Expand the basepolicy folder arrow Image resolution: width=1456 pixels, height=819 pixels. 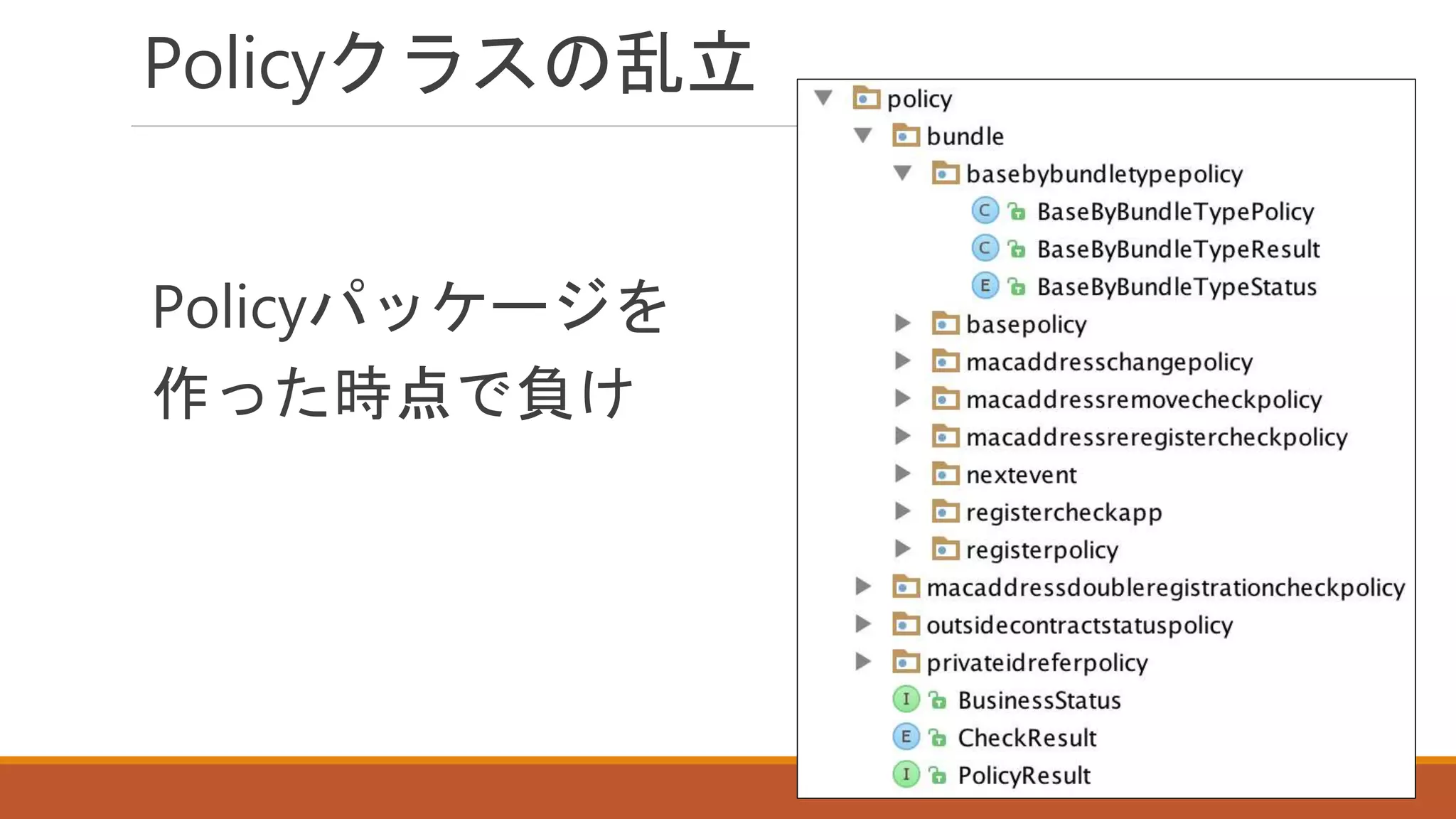[x=903, y=323]
